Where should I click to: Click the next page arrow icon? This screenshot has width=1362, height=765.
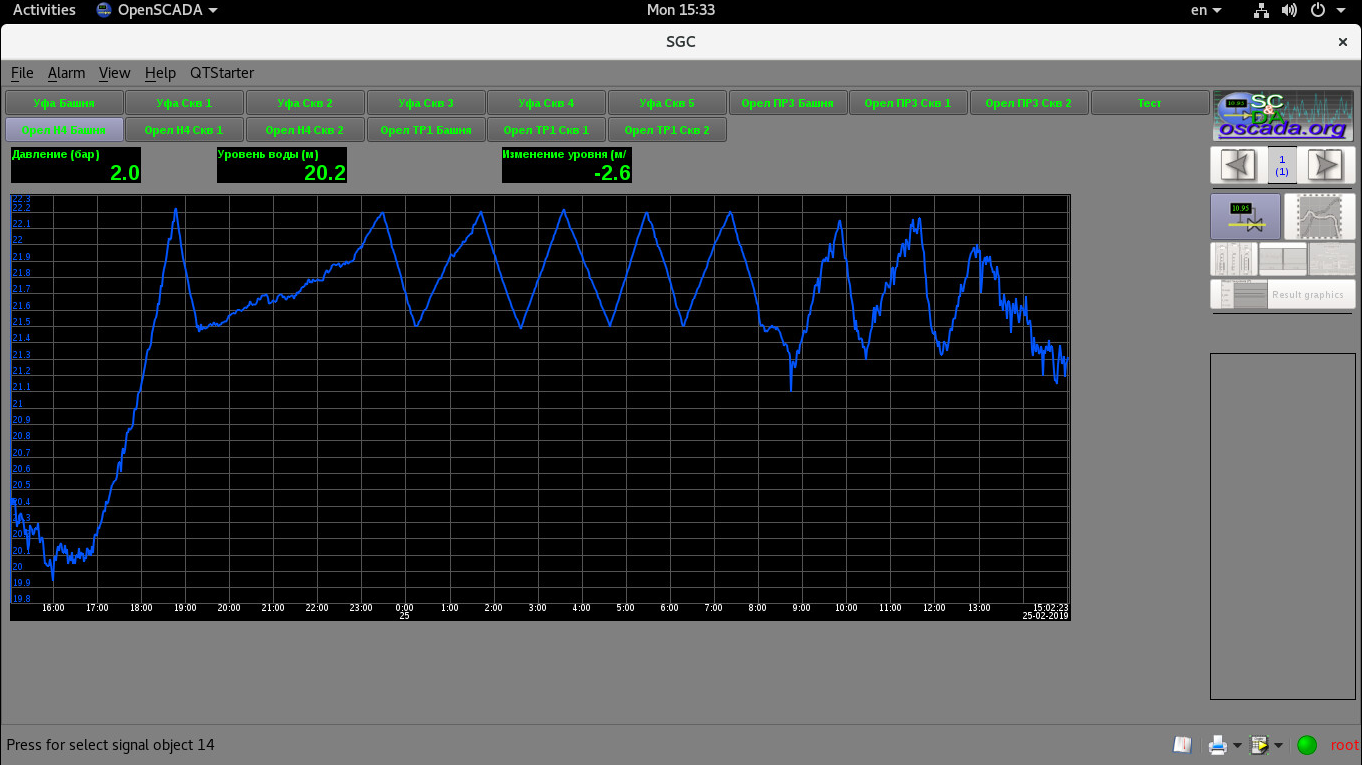[x=1325, y=165]
